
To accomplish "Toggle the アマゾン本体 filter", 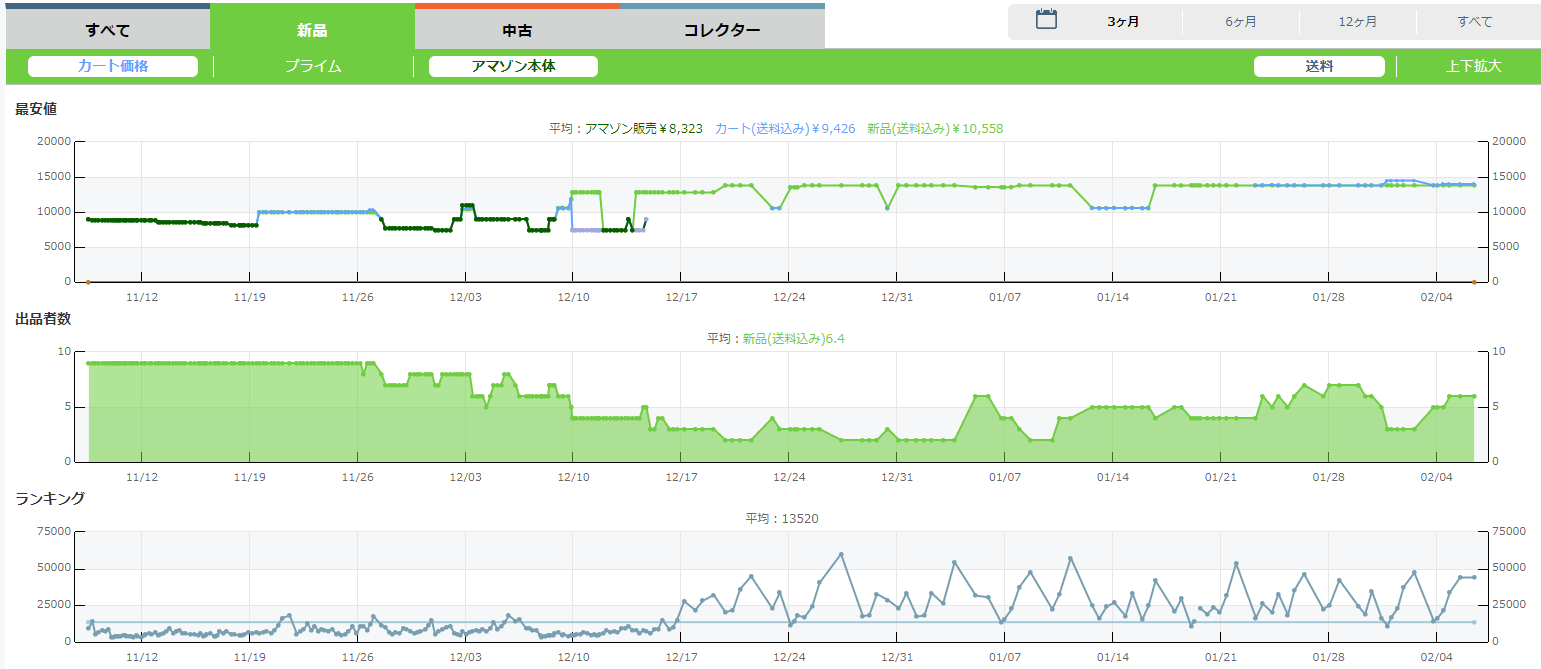I will [513, 67].
